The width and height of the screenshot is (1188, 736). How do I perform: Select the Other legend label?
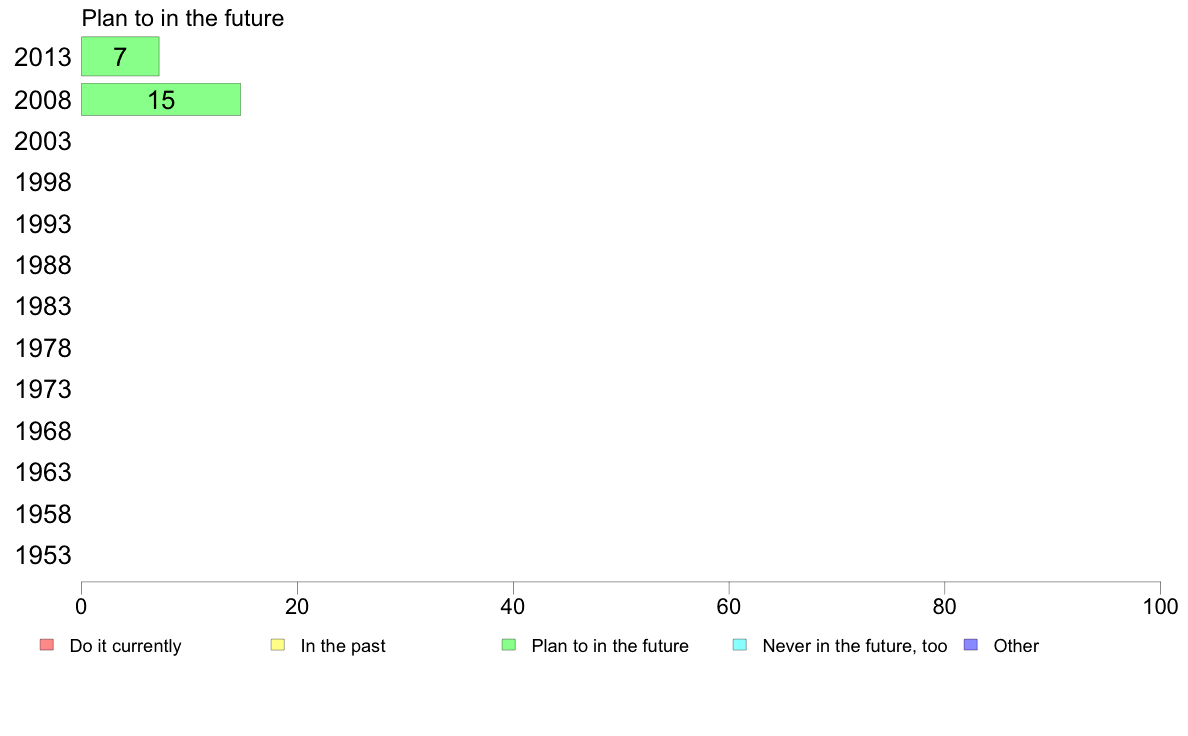click(x=1016, y=646)
